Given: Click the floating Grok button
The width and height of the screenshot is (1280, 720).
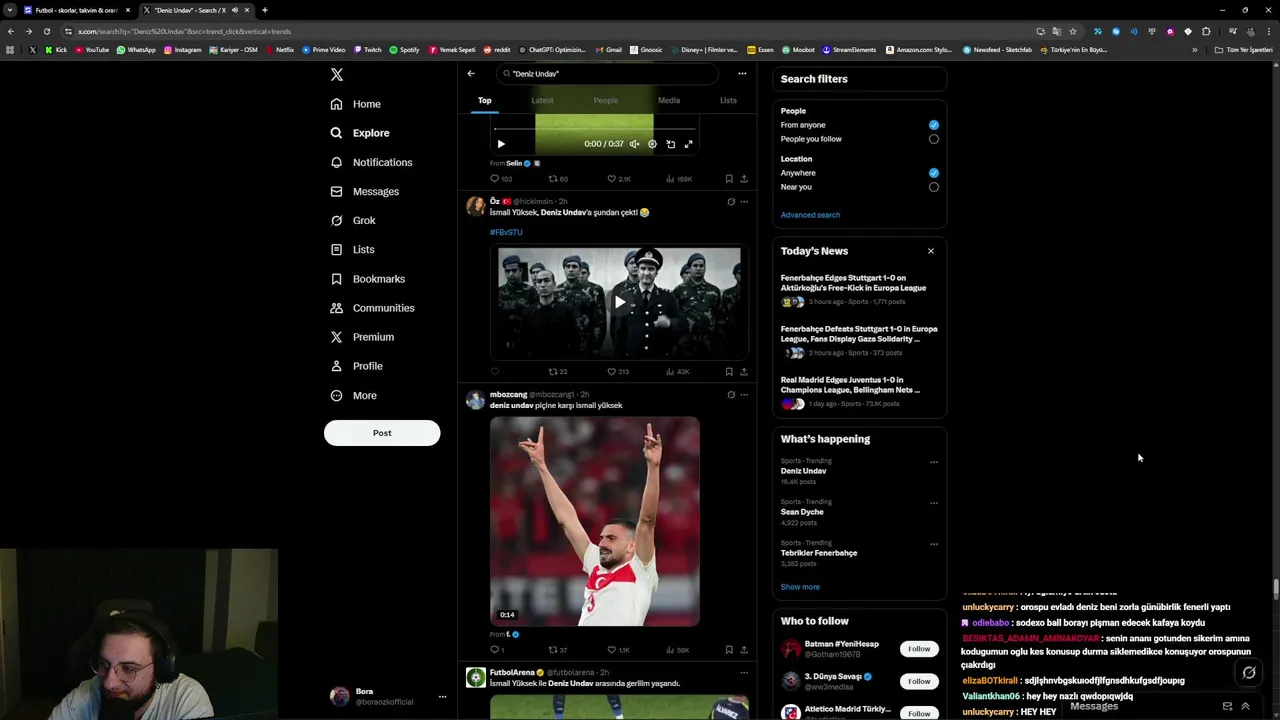Looking at the screenshot, I should pos(1249,673).
